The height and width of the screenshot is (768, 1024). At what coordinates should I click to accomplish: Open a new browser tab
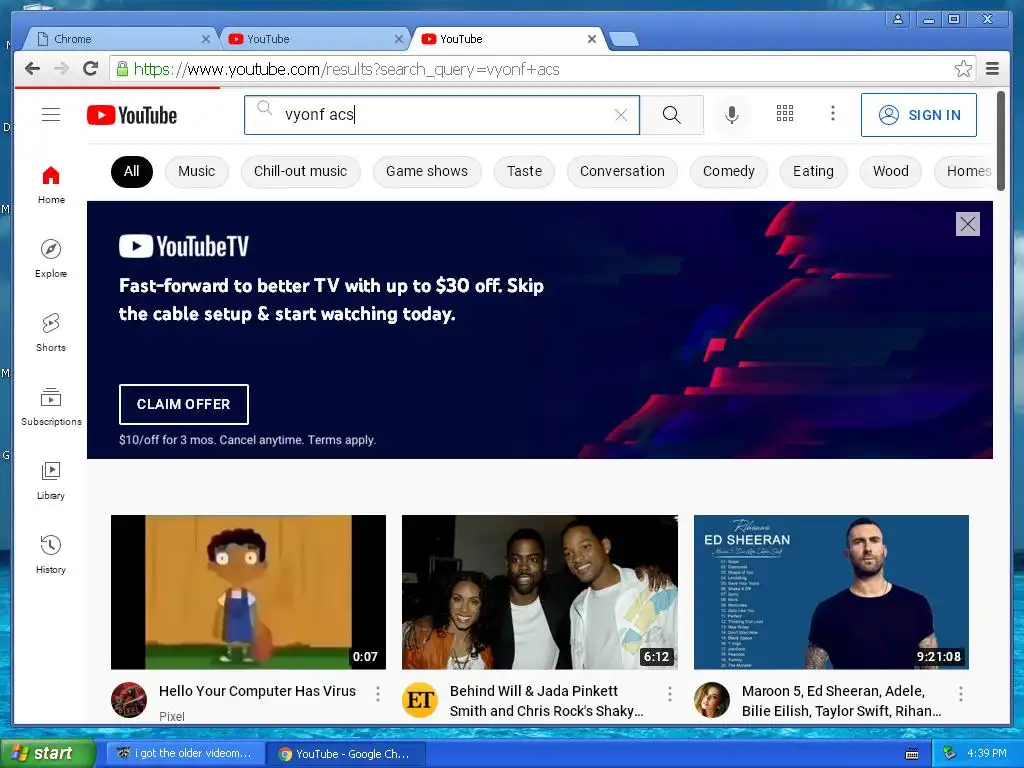click(x=624, y=39)
